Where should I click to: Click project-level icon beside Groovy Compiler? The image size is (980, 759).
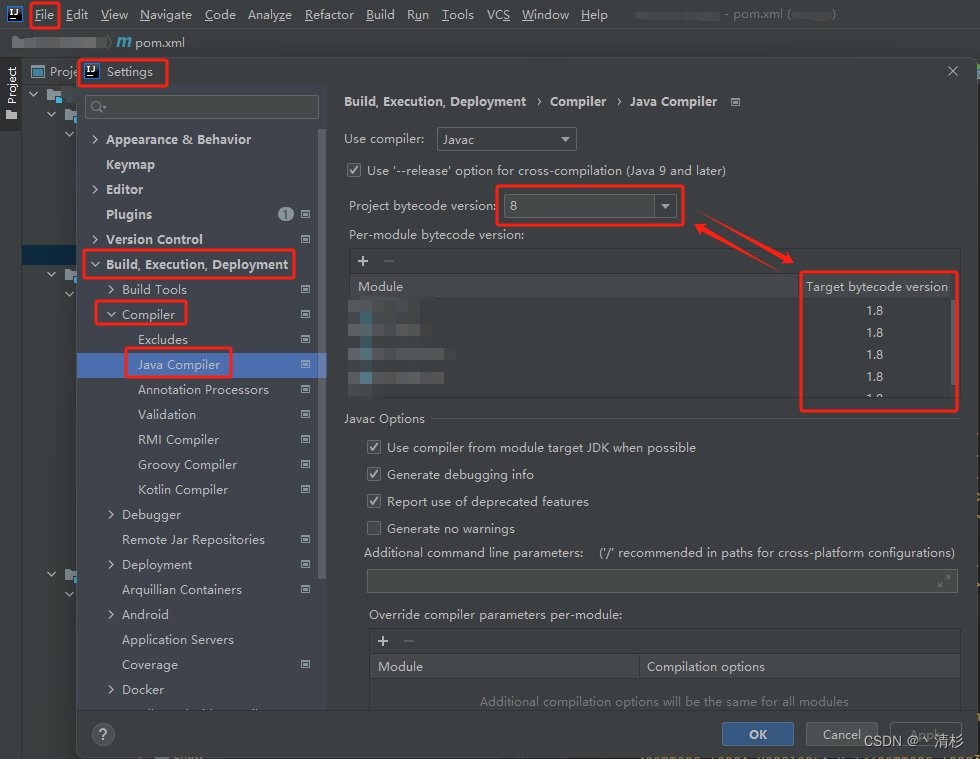tap(306, 464)
